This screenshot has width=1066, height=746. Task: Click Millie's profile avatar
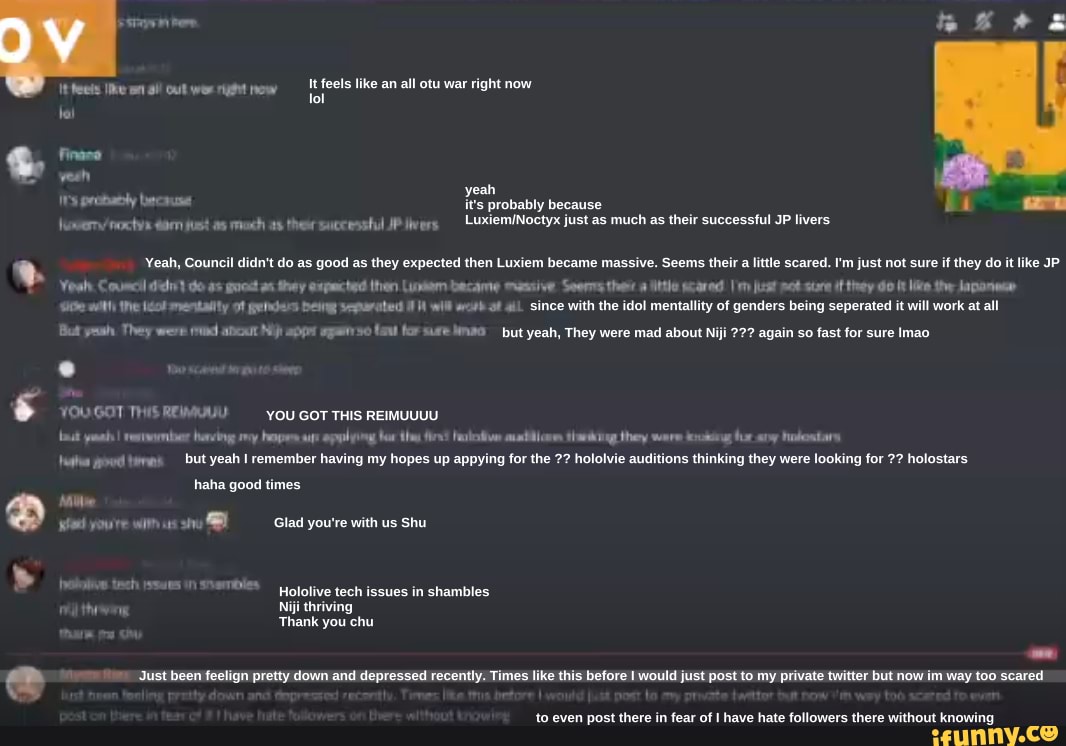tap(24, 512)
